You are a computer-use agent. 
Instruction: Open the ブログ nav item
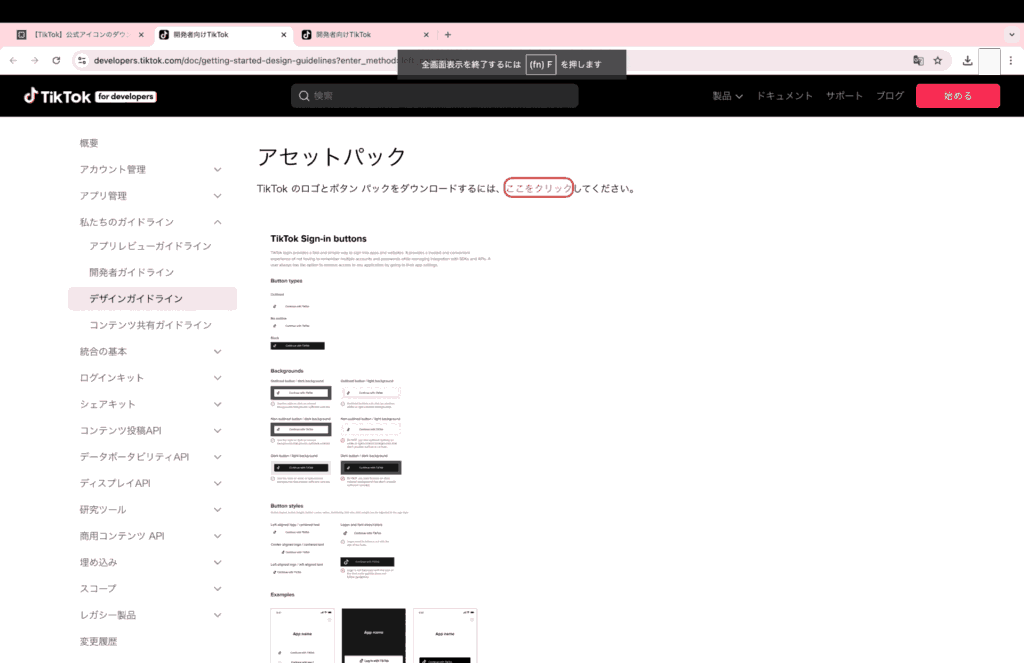coord(890,96)
